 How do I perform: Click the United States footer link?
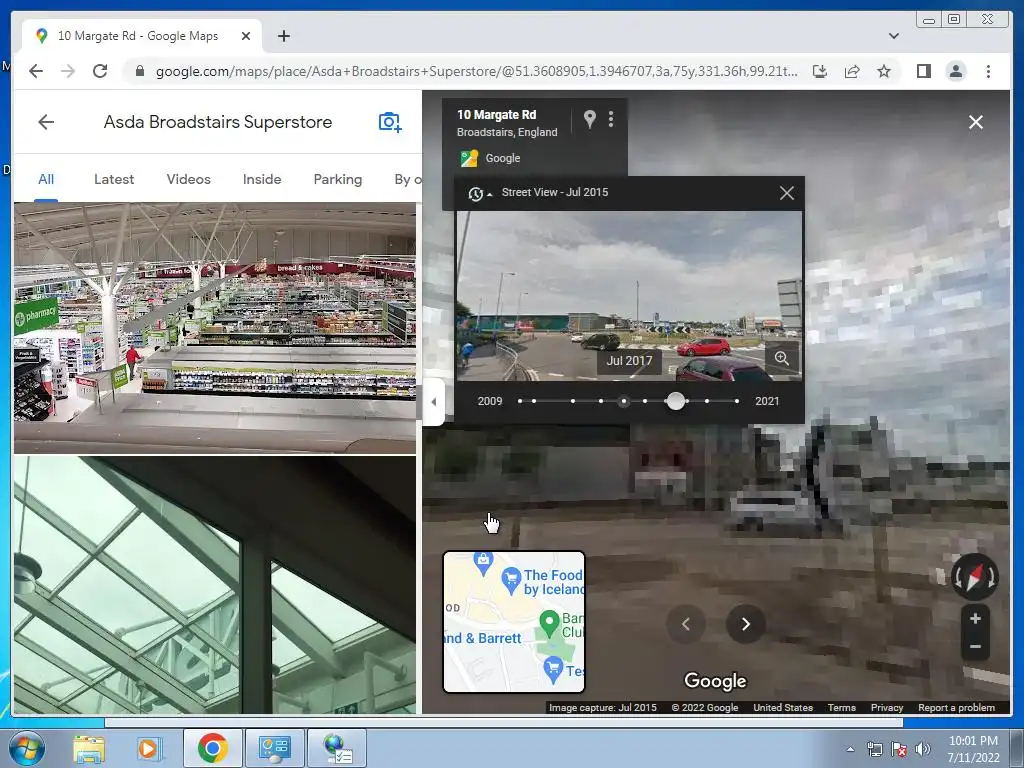point(783,707)
